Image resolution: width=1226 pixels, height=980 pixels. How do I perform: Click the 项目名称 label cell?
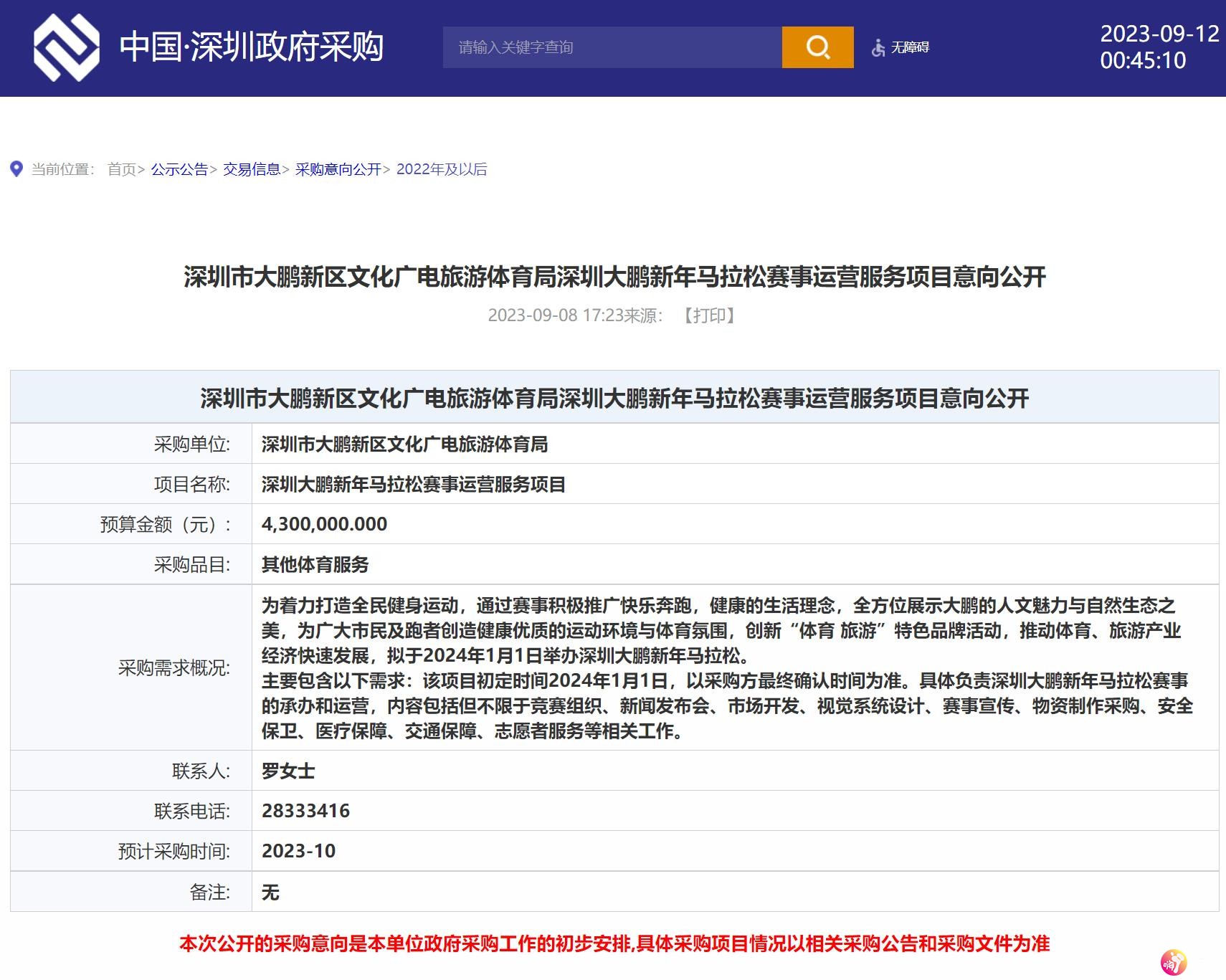coord(131,485)
